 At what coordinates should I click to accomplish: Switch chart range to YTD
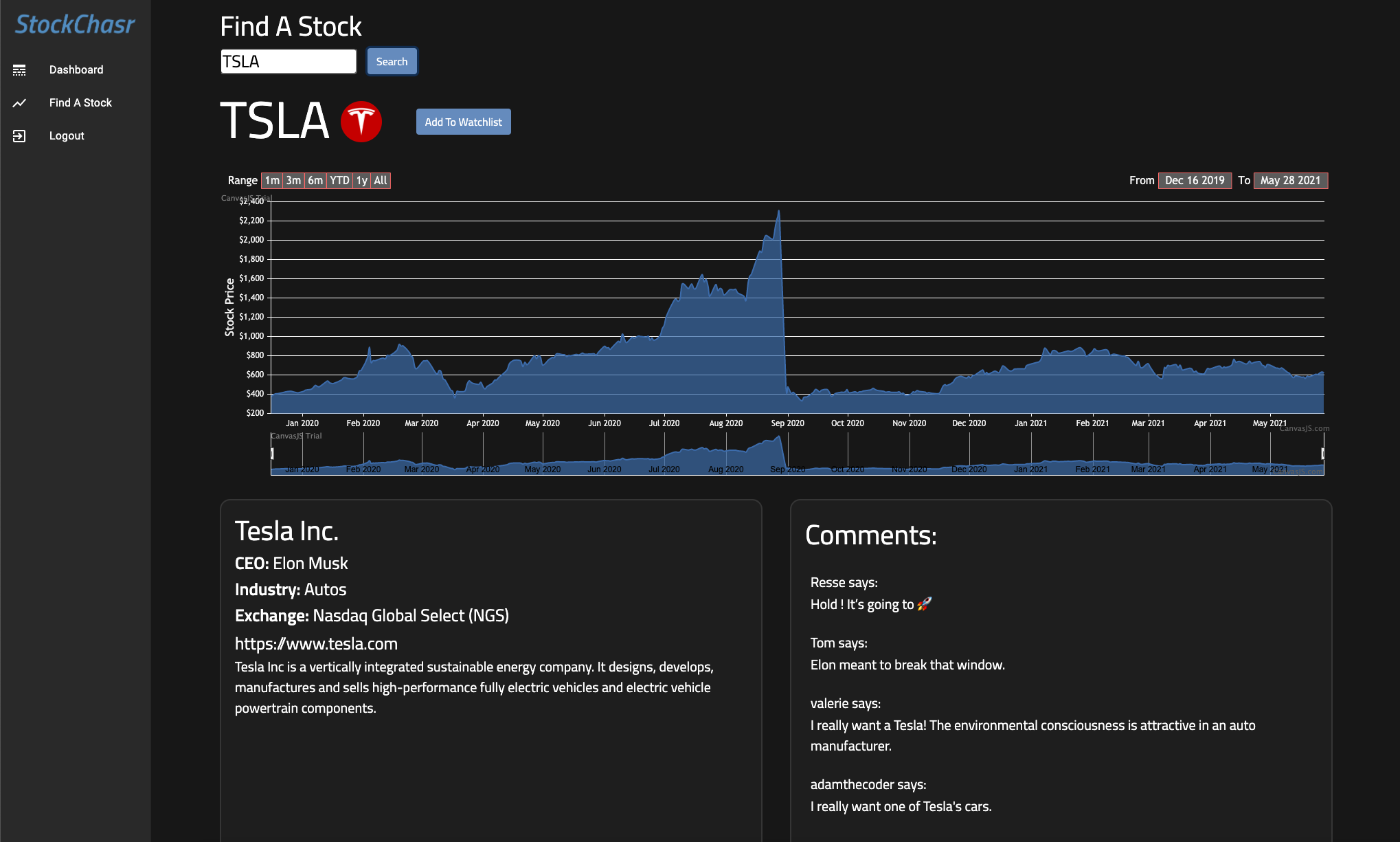pyautogui.click(x=339, y=180)
